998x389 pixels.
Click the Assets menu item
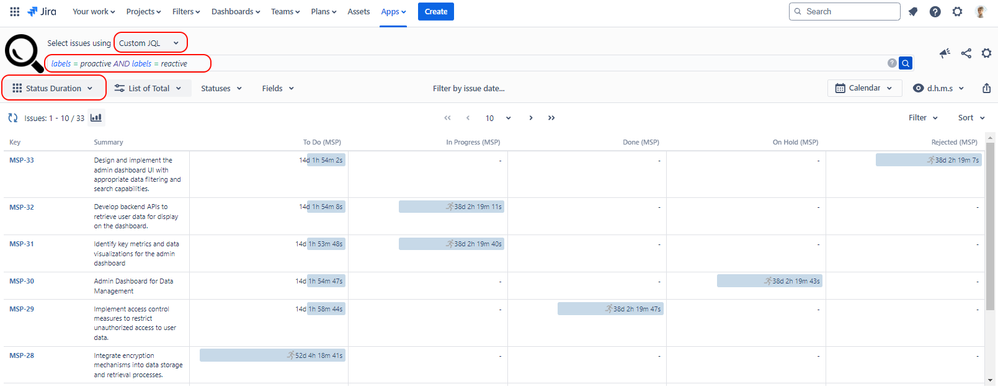click(359, 11)
